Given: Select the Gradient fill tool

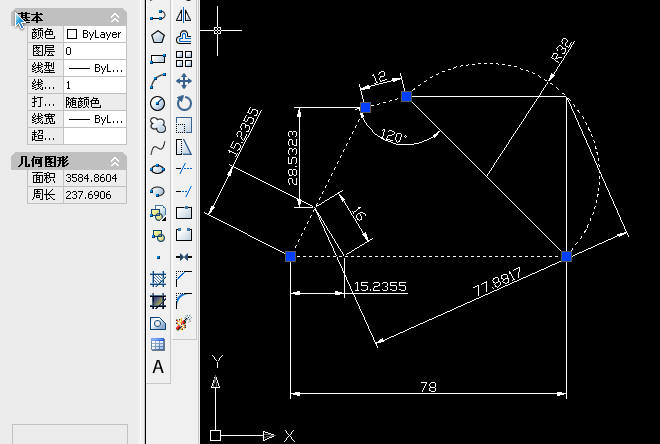Looking at the screenshot, I should pyautogui.click(x=158, y=301).
